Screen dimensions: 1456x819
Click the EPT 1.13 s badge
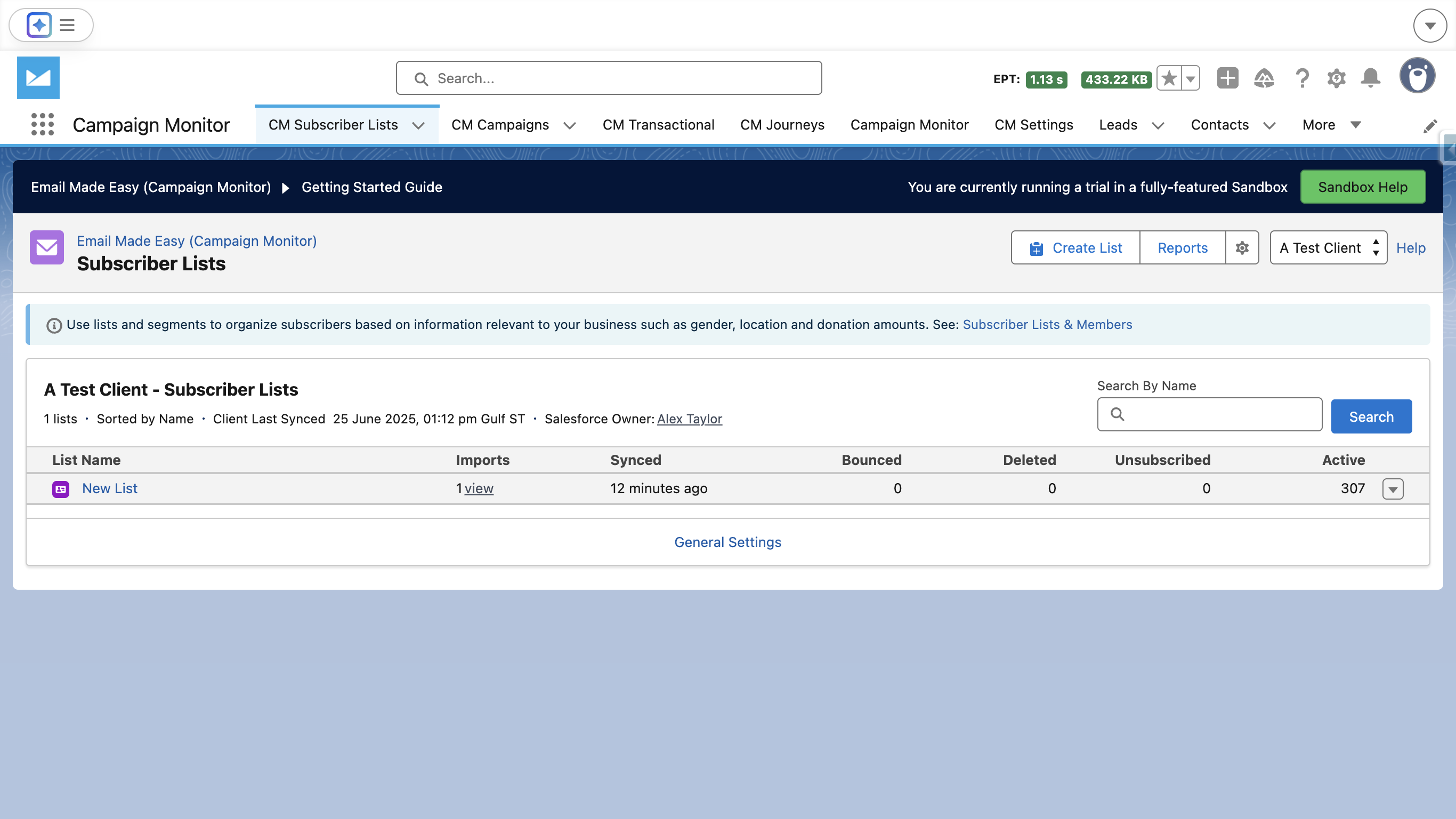[1046, 79]
